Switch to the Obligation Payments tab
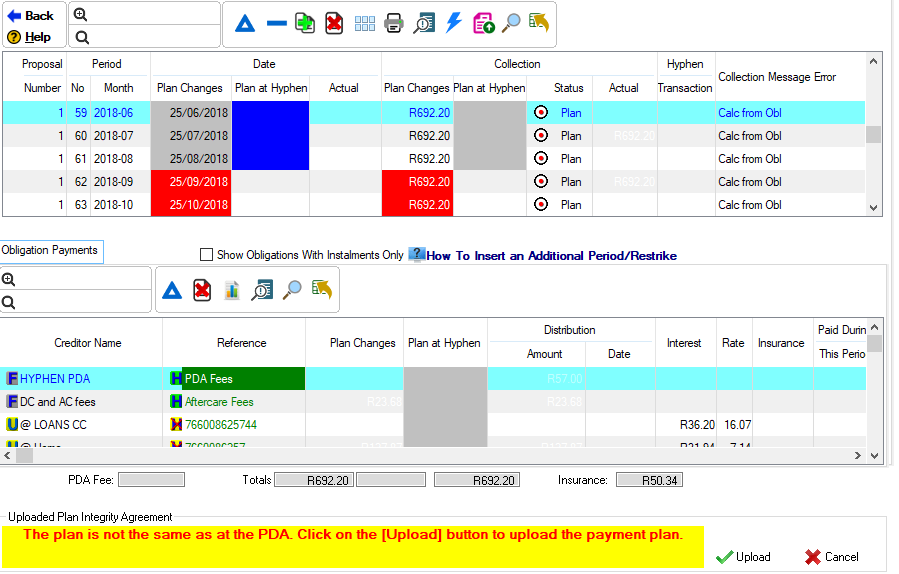The image size is (899, 574). pyautogui.click(x=50, y=250)
